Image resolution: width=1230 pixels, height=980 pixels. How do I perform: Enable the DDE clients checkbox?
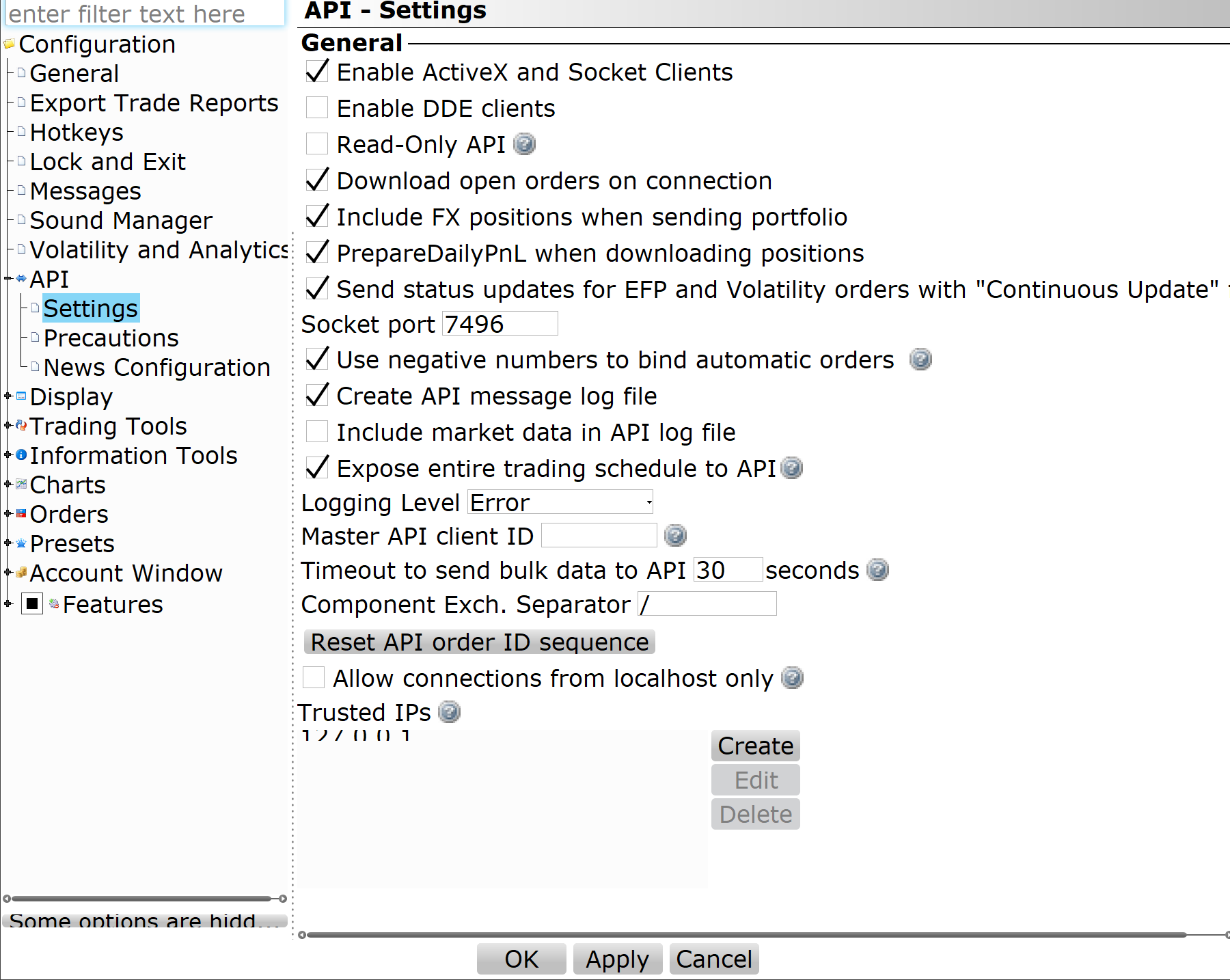click(317, 108)
